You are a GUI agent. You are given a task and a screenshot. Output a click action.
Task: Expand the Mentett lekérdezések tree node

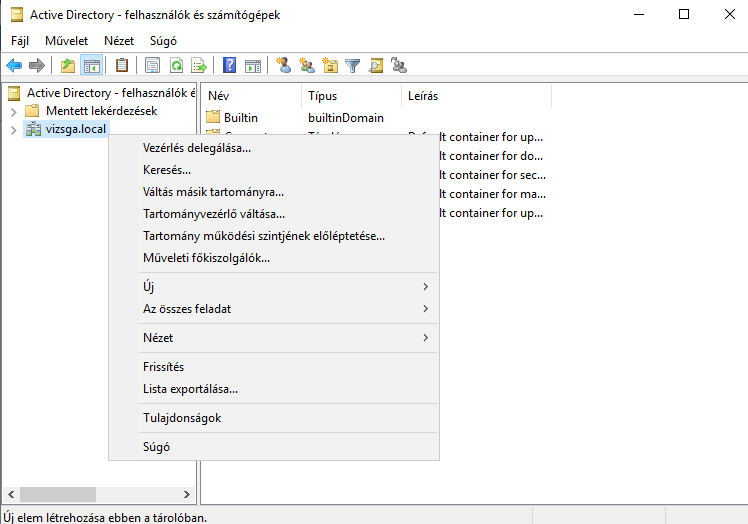tap(13, 111)
